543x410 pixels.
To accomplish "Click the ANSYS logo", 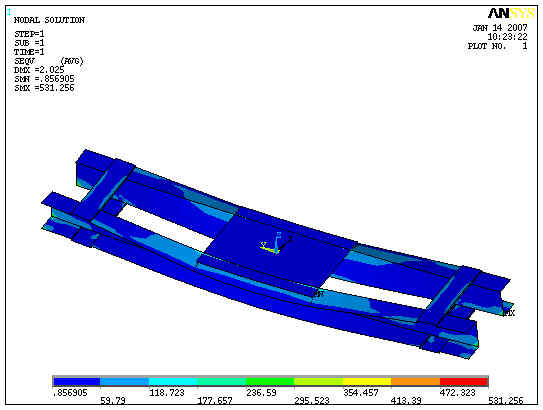I will pos(511,14).
